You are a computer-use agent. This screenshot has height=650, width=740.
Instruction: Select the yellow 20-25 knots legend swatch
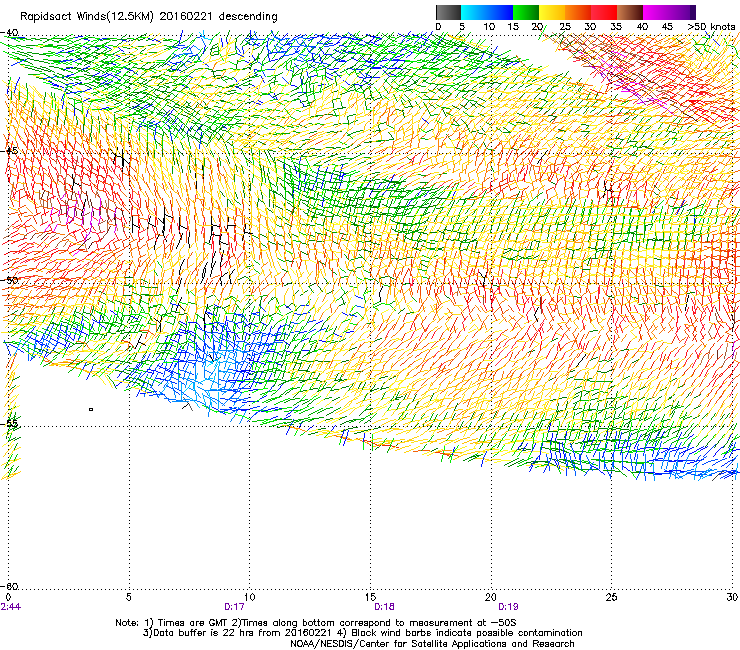(x=552, y=12)
